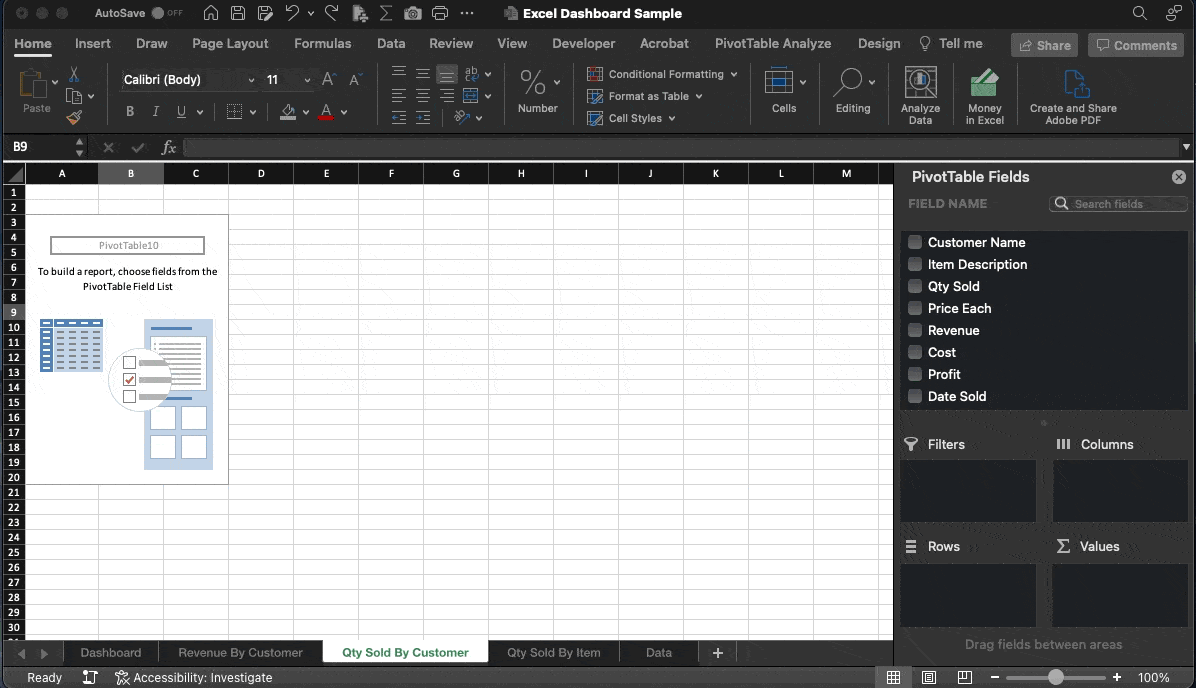Check the Revenue field checkbox
Screen dimensions: 1196x688
914,330
